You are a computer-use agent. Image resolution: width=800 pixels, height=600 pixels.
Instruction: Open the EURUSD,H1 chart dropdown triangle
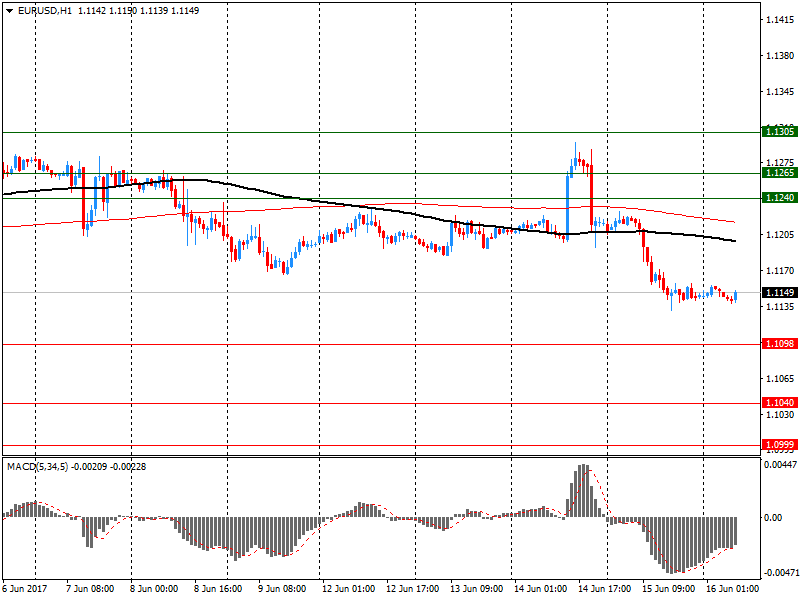click(x=9, y=11)
